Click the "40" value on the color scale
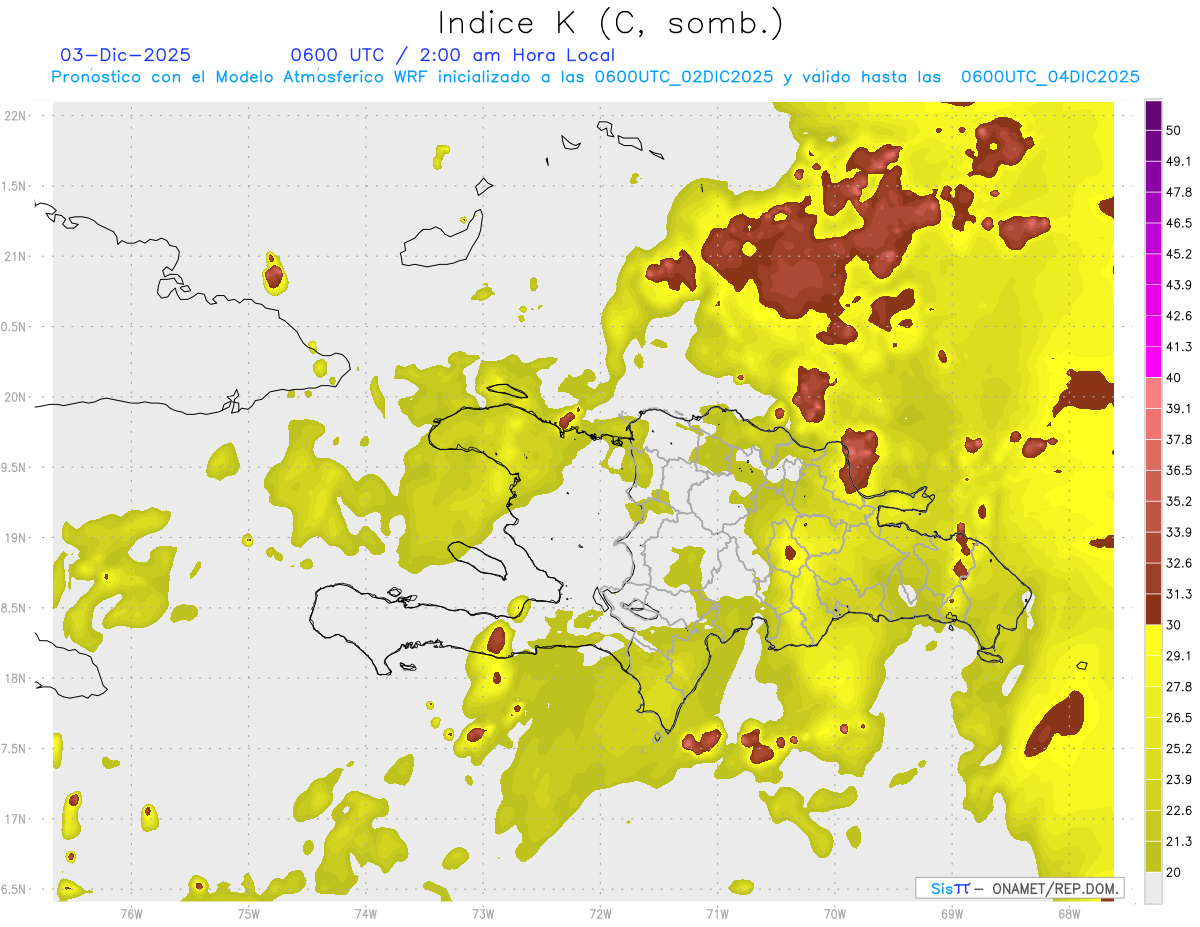 click(1175, 378)
